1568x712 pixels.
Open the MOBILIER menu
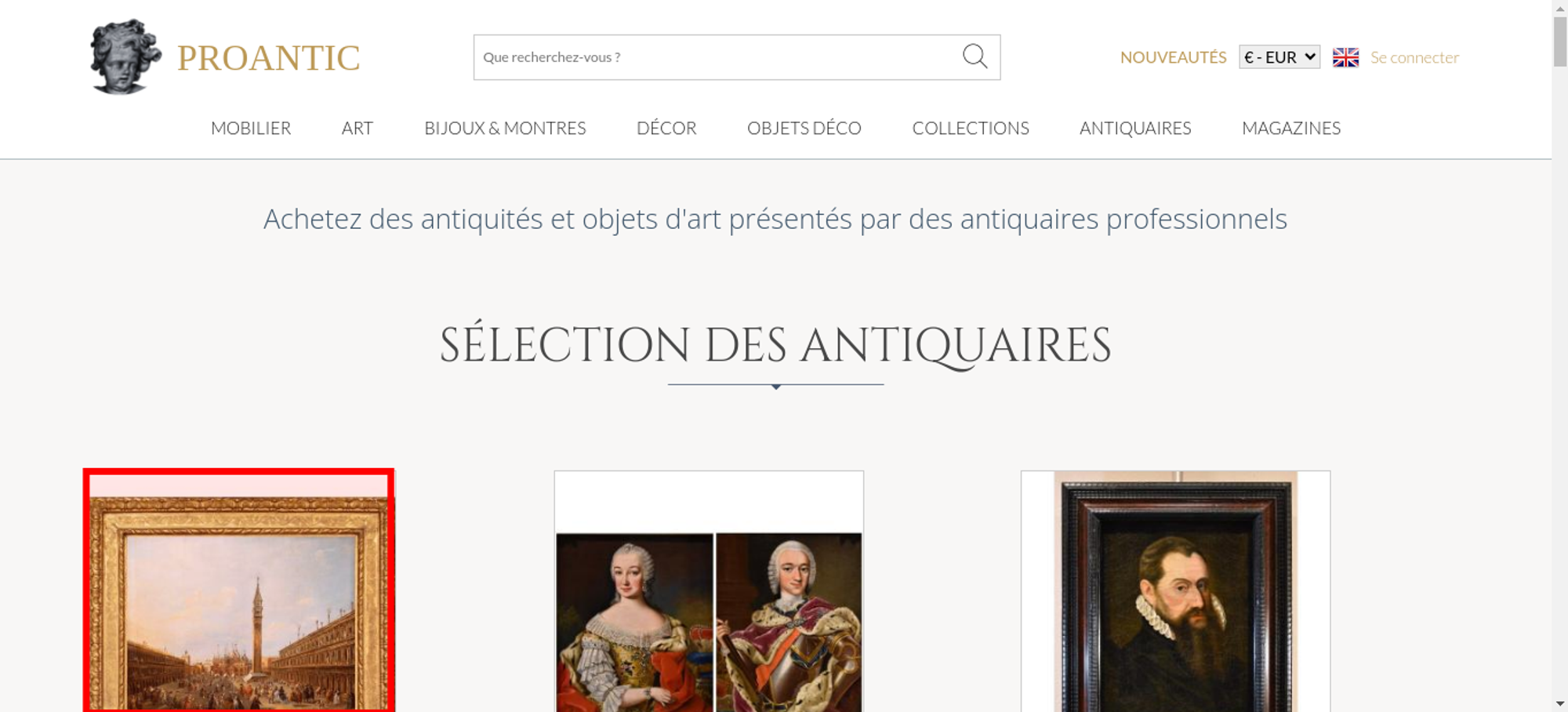(251, 128)
